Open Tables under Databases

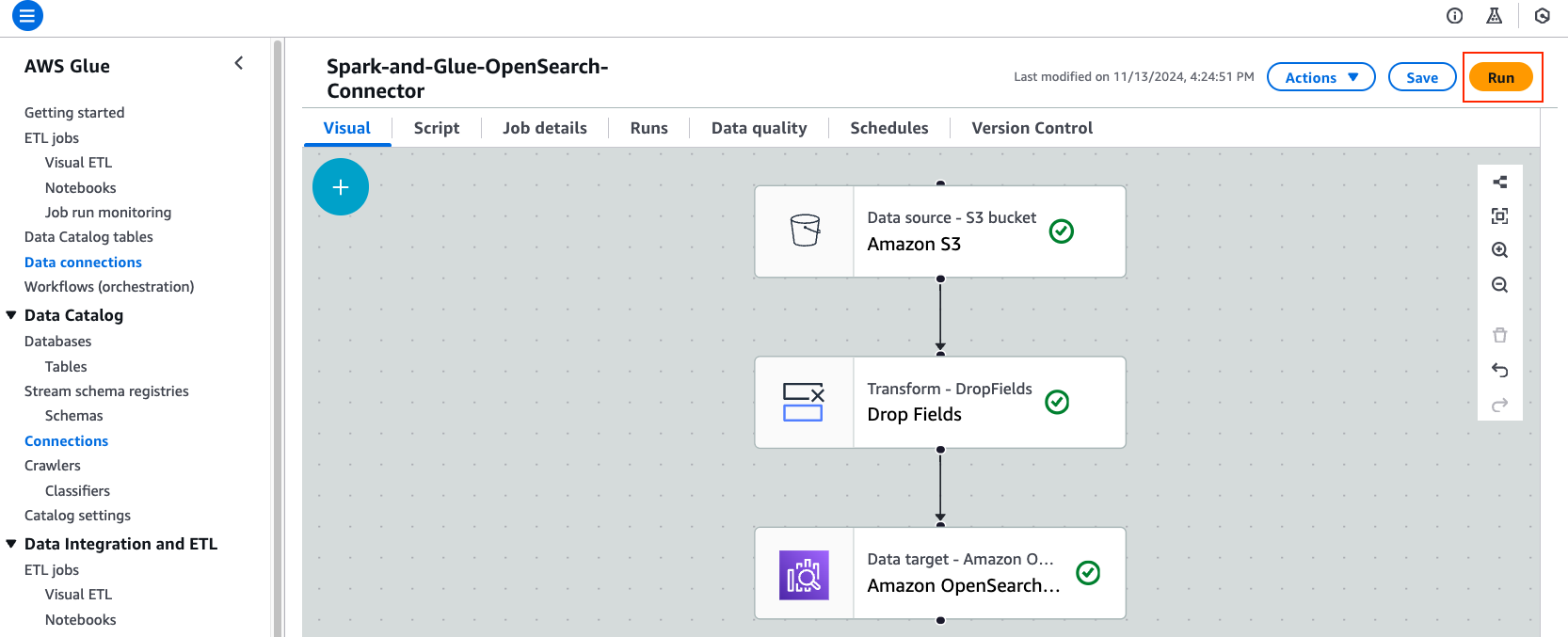tap(66, 367)
